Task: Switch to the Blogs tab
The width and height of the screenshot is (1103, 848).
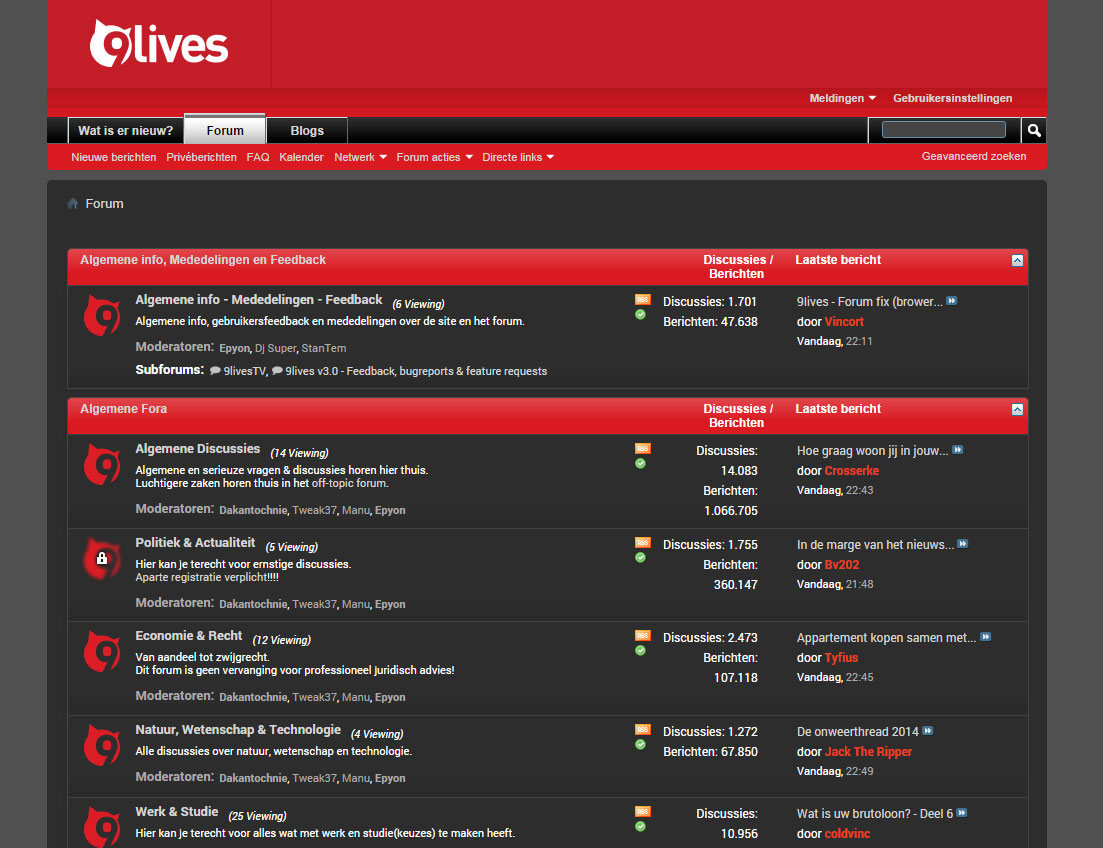Action: [x=306, y=130]
